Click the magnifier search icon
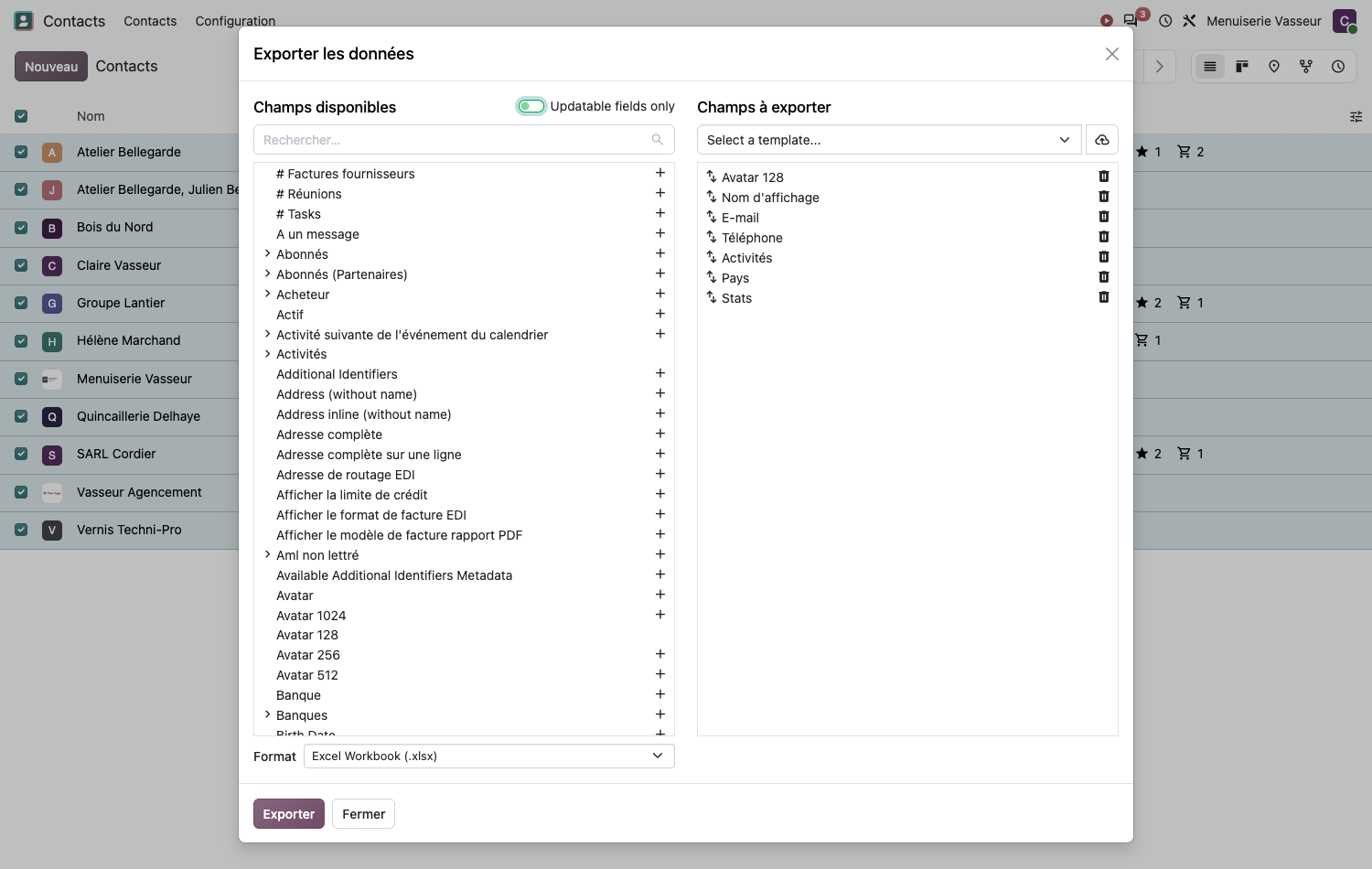This screenshot has width=1372, height=869. pos(657,140)
